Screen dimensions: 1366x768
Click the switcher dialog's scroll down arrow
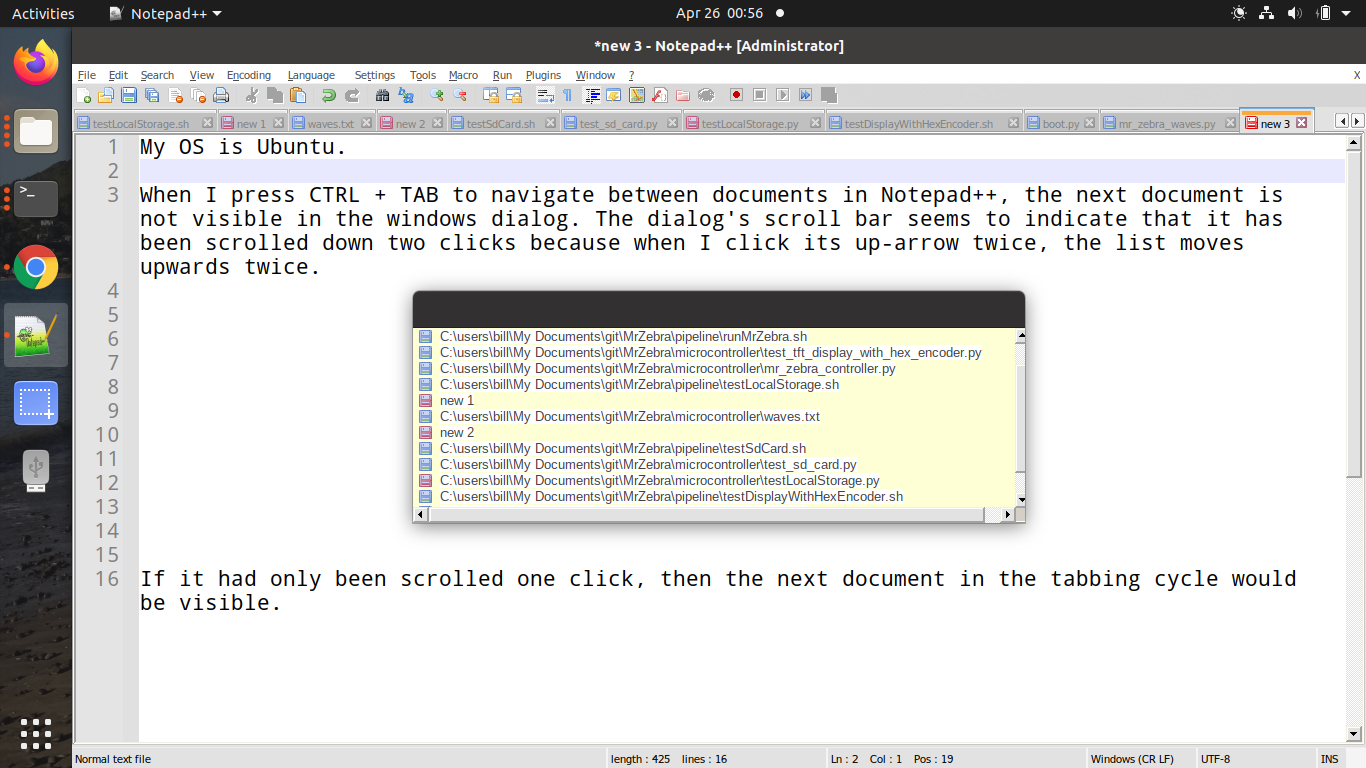click(1021, 500)
